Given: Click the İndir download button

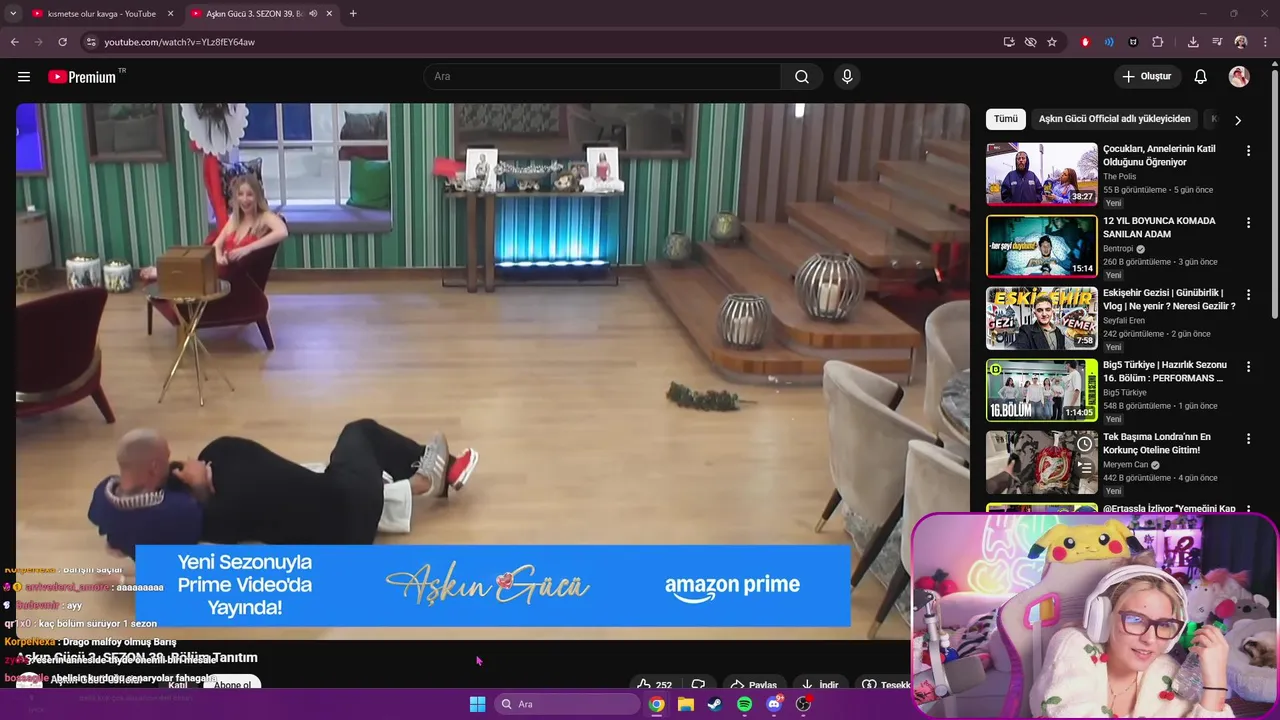Looking at the screenshot, I should [x=819, y=685].
